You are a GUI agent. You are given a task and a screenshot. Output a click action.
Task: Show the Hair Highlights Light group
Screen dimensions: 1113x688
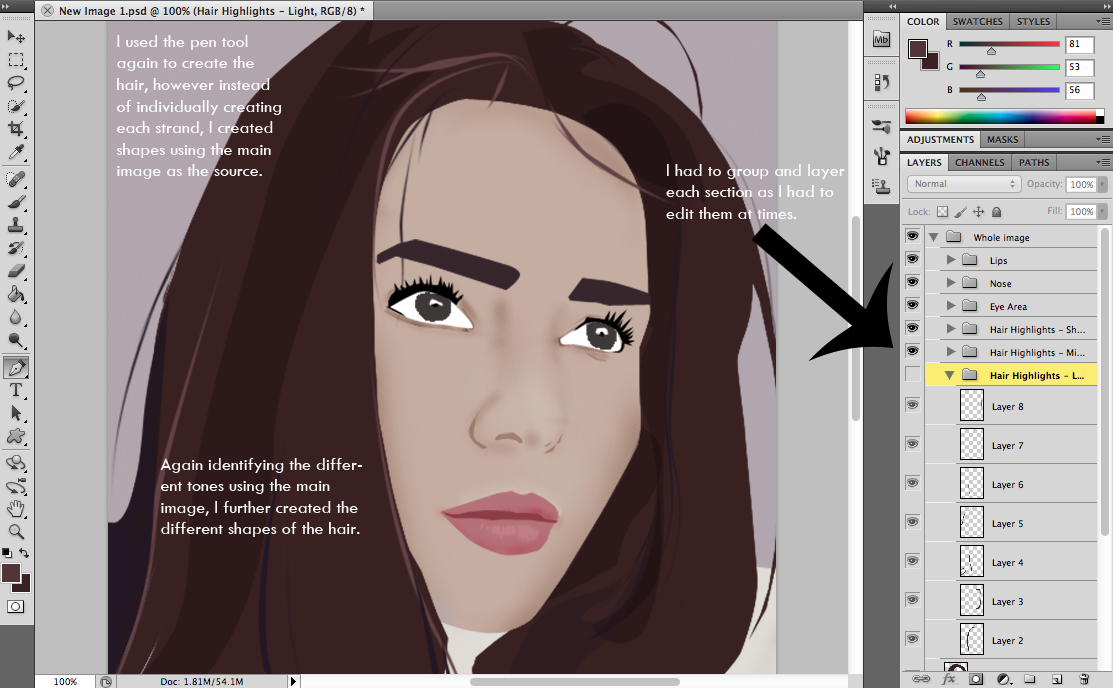pyautogui.click(x=912, y=375)
